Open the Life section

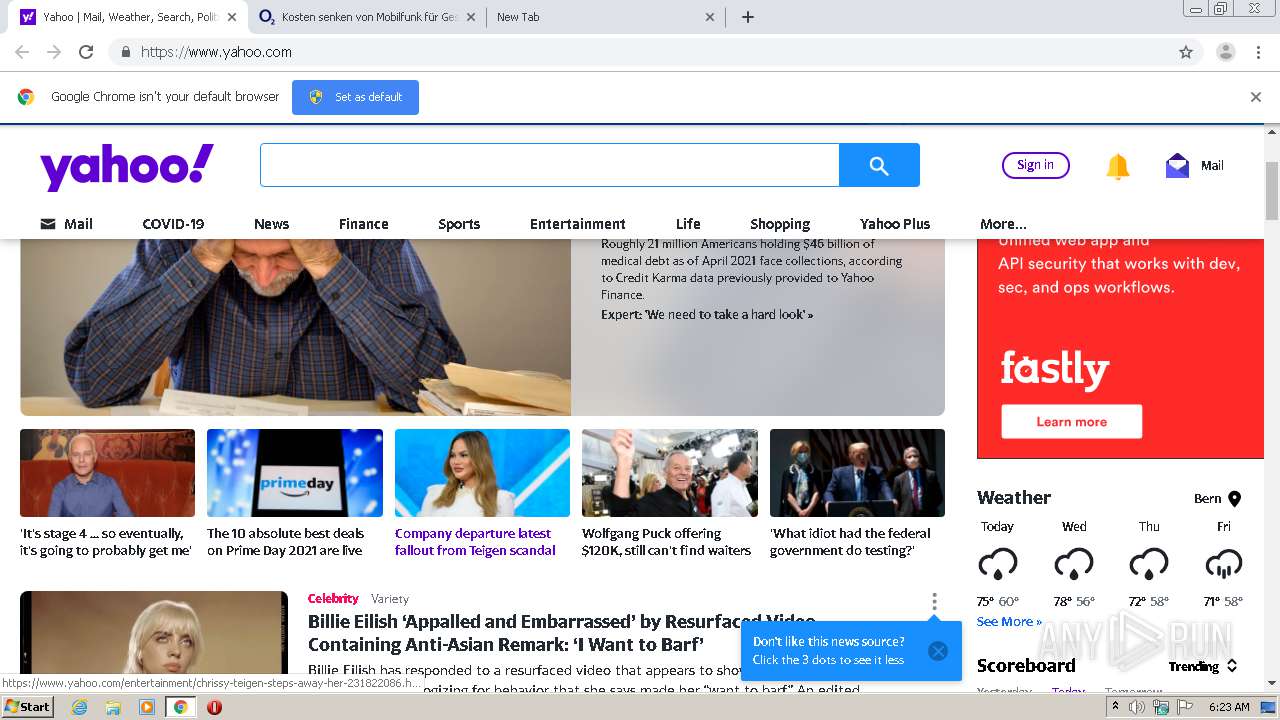tap(688, 224)
